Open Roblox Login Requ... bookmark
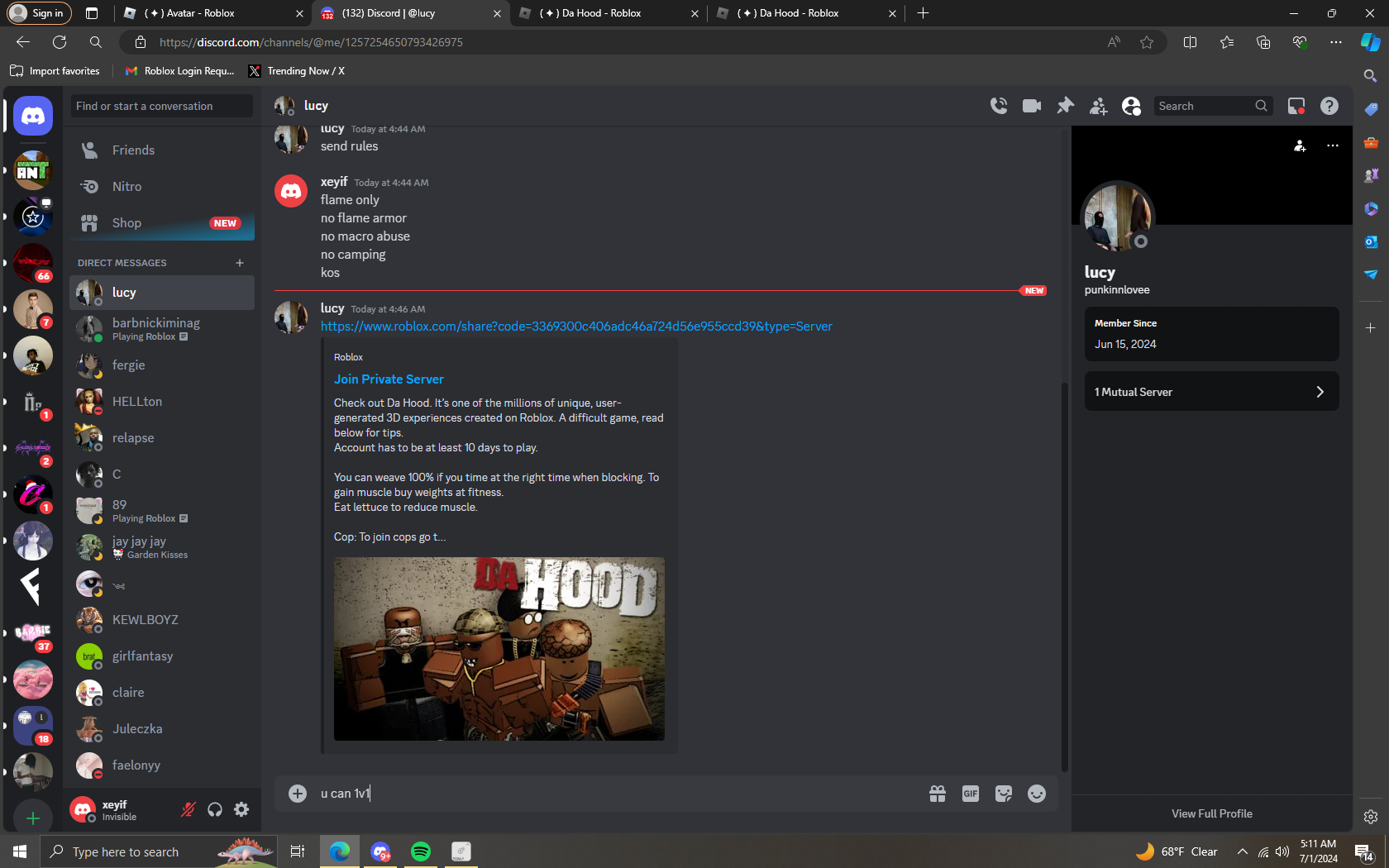This screenshot has width=1389, height=868. pos(180,71)
